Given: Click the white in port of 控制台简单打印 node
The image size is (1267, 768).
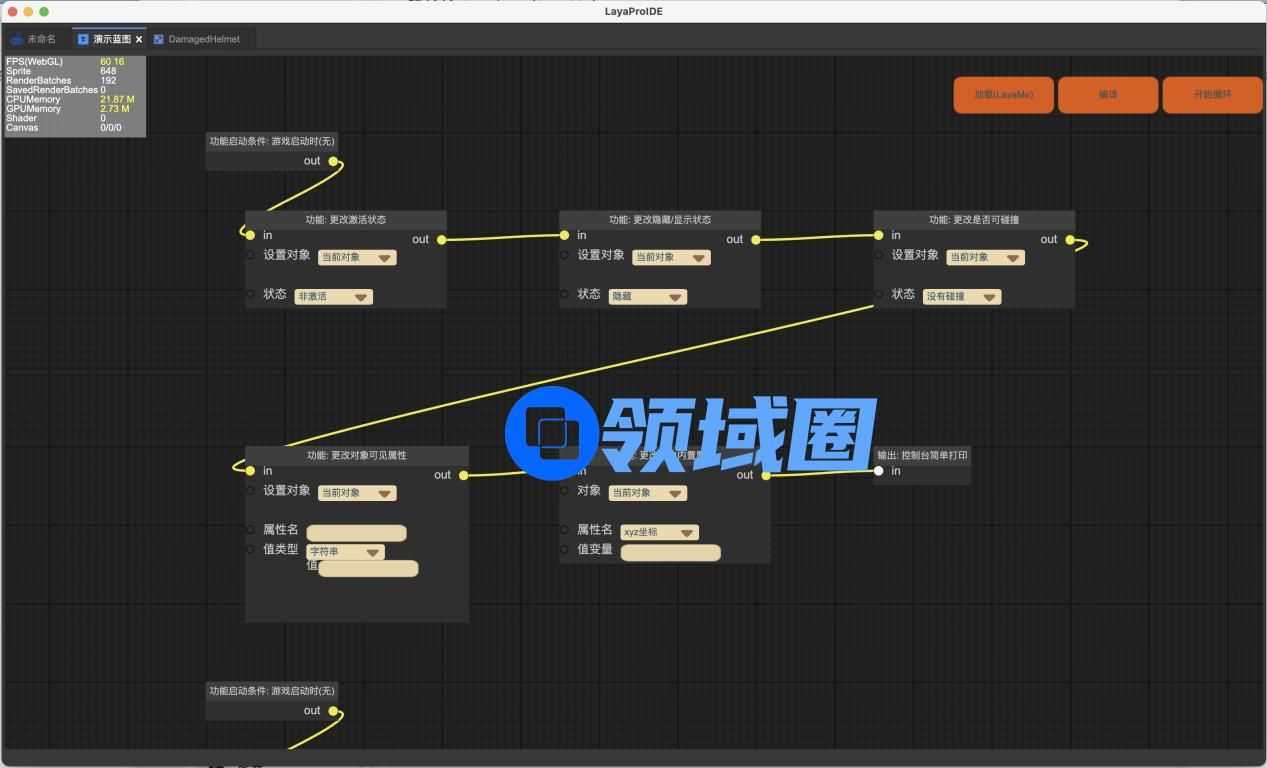Looking at the screenshot, I should [x=879, y=471].
